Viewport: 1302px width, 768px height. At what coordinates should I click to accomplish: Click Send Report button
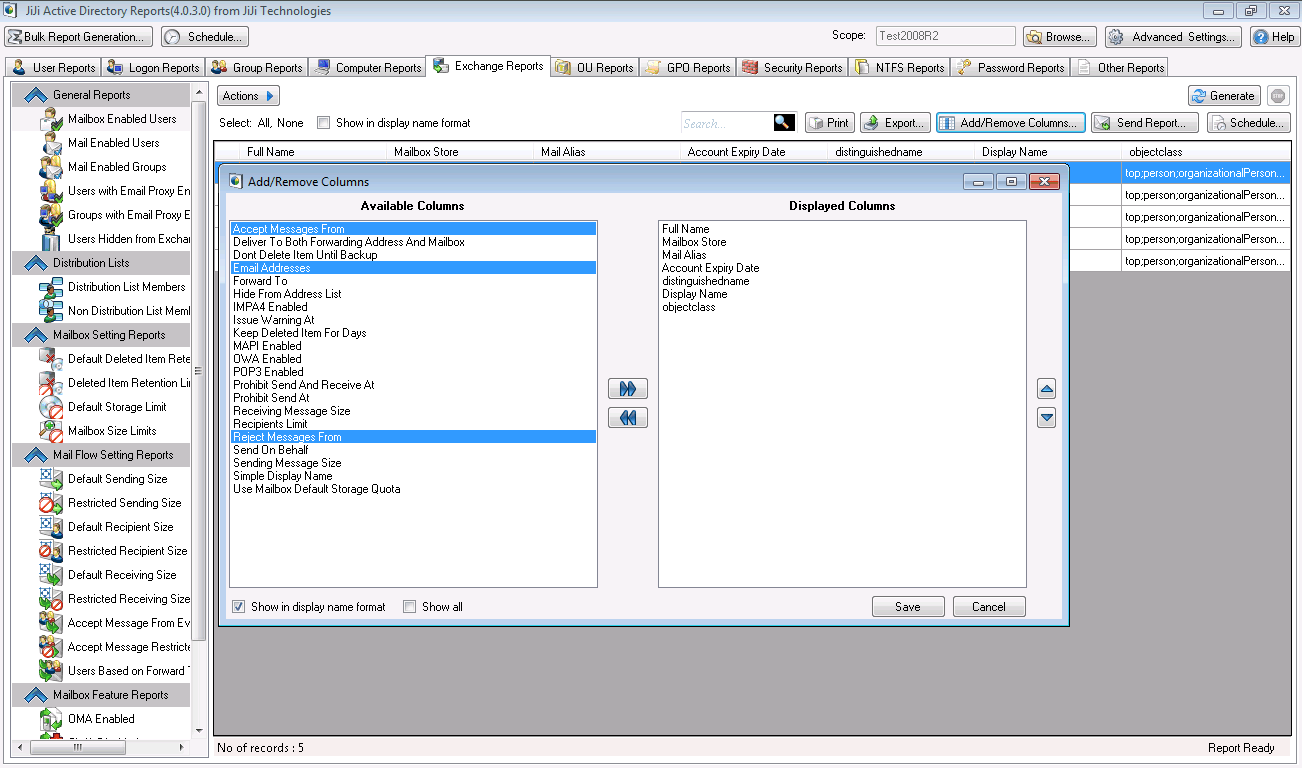[x=1145, y=123]
